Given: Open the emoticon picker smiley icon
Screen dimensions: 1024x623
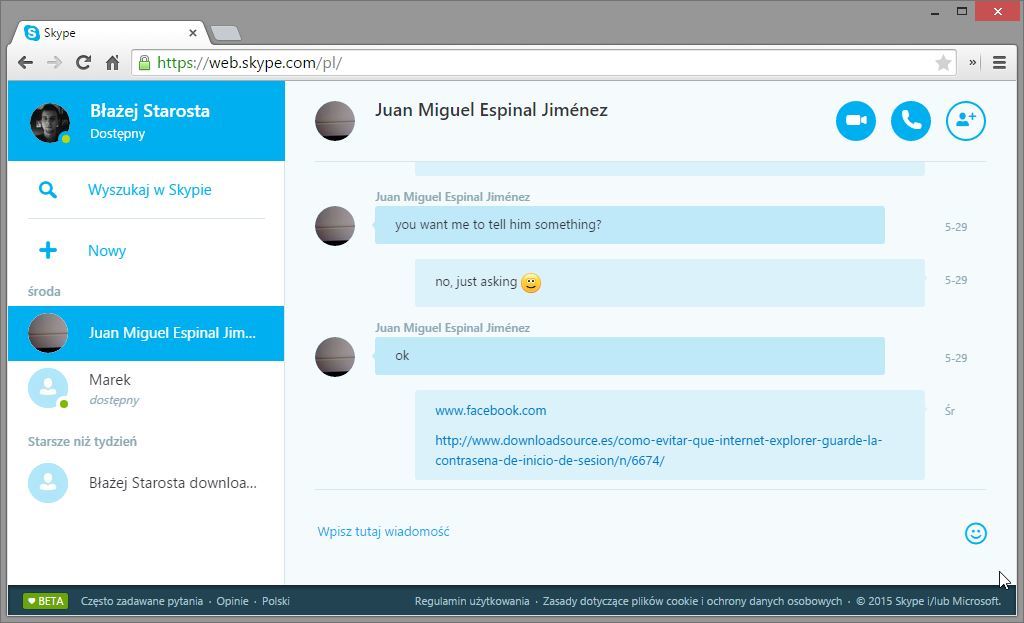Looking at the screenshot, I should [x=976, y=533].
